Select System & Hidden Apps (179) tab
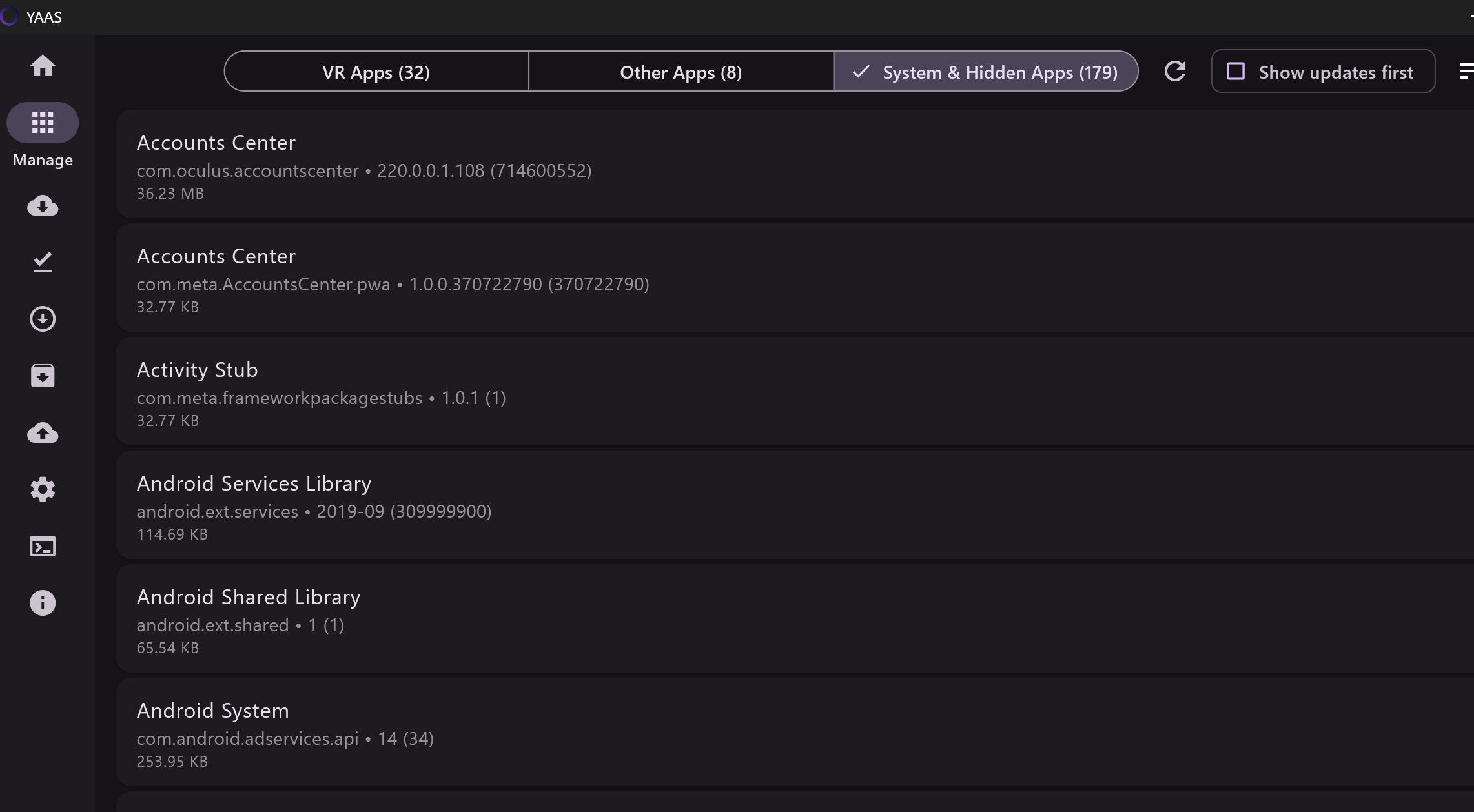Screen dimensions: 1474x812 point(986,71)
